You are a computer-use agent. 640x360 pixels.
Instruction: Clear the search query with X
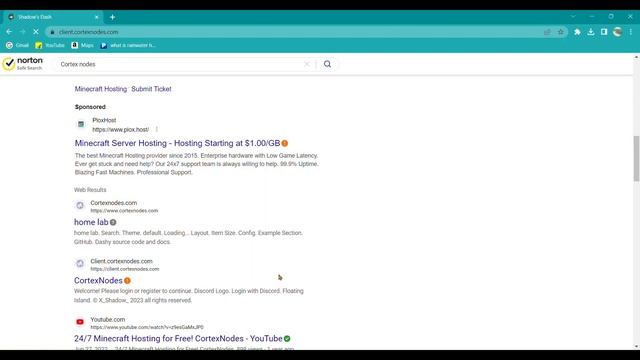pos(307,64)
